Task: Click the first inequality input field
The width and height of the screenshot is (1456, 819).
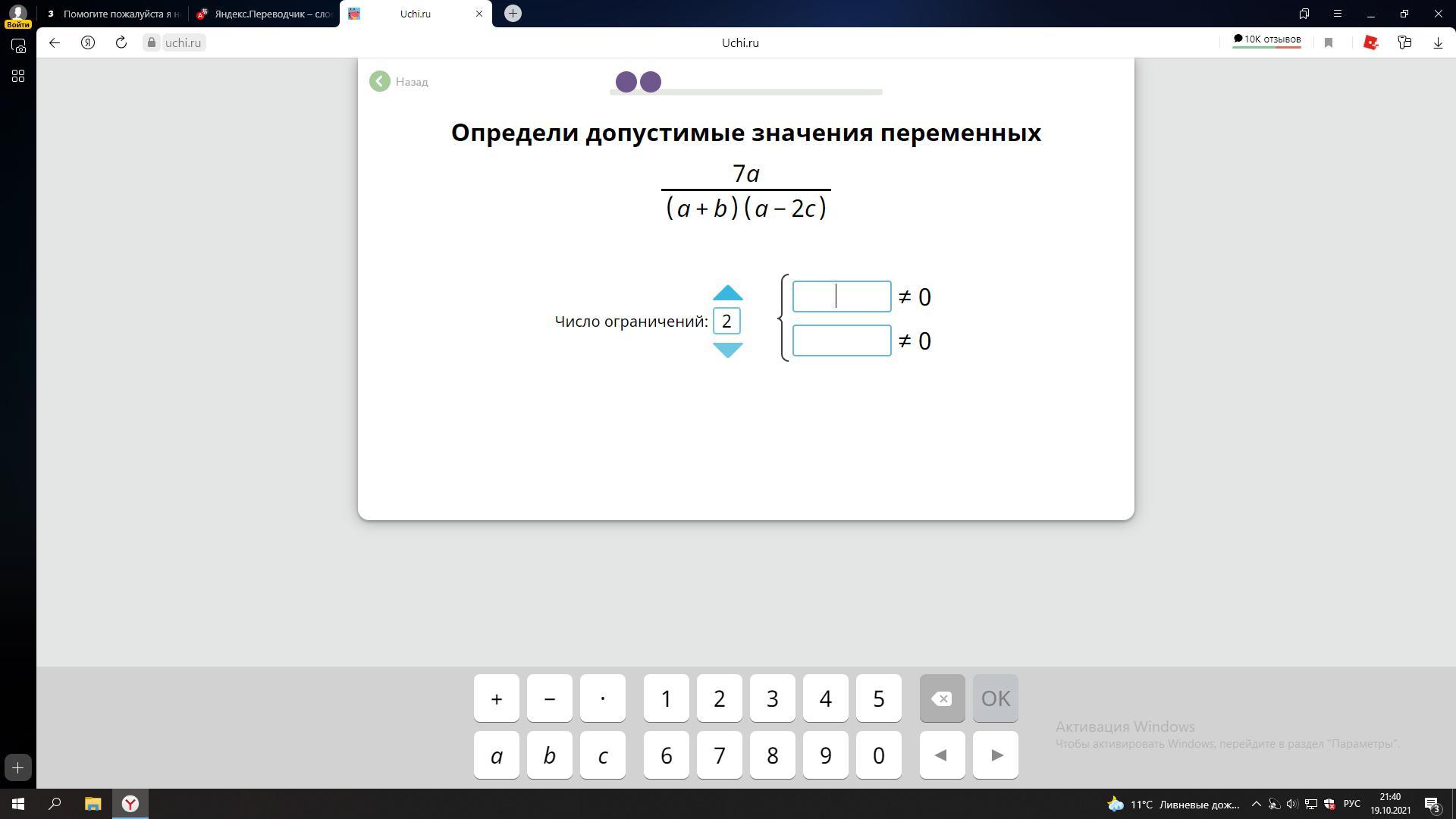Action: (x=841, y=297)
